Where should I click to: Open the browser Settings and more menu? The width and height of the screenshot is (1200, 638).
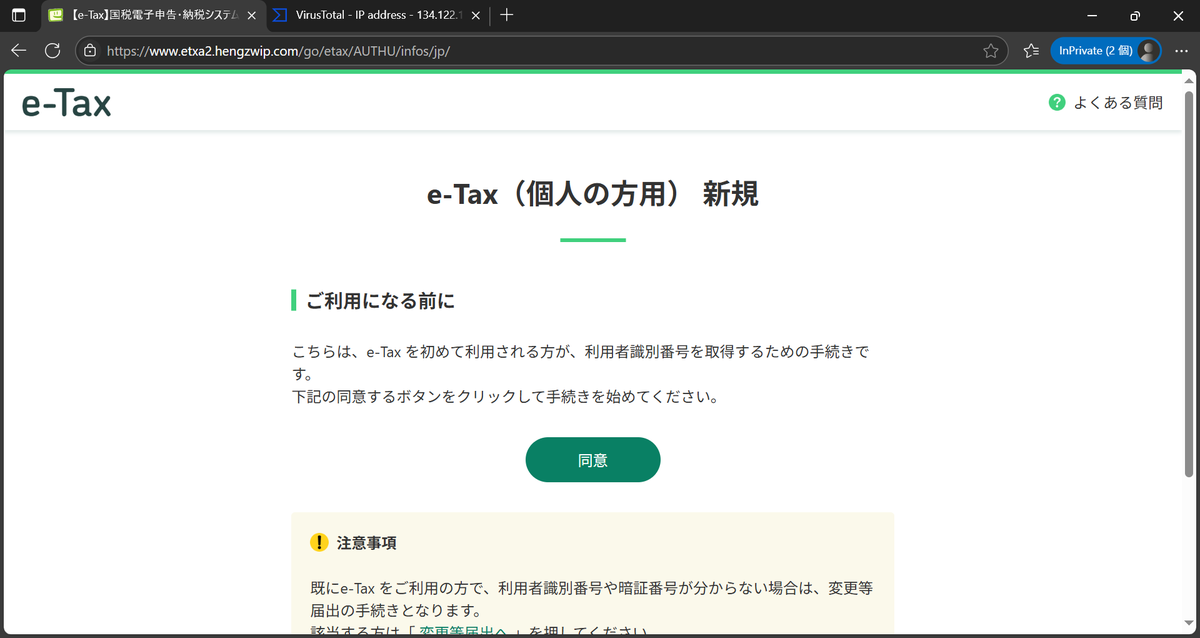click(x=1181, y=51)
